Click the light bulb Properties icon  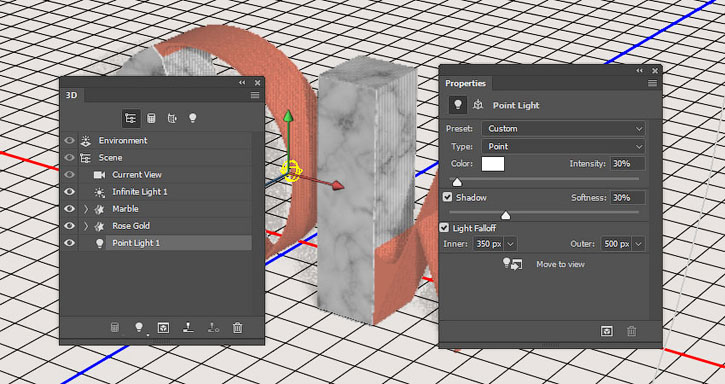point(458,105)
